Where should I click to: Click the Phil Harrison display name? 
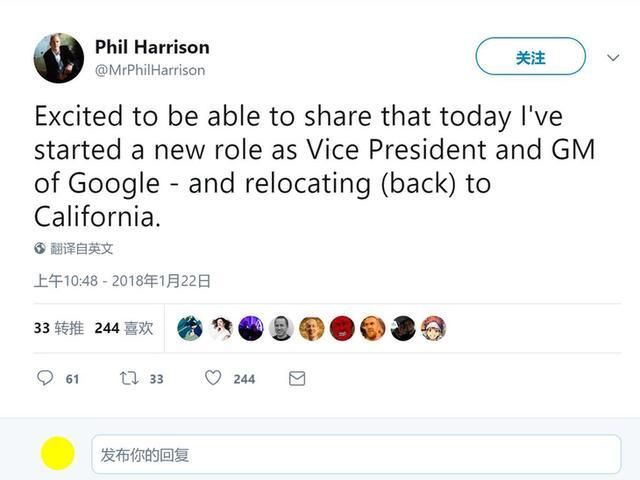[151, 47]
